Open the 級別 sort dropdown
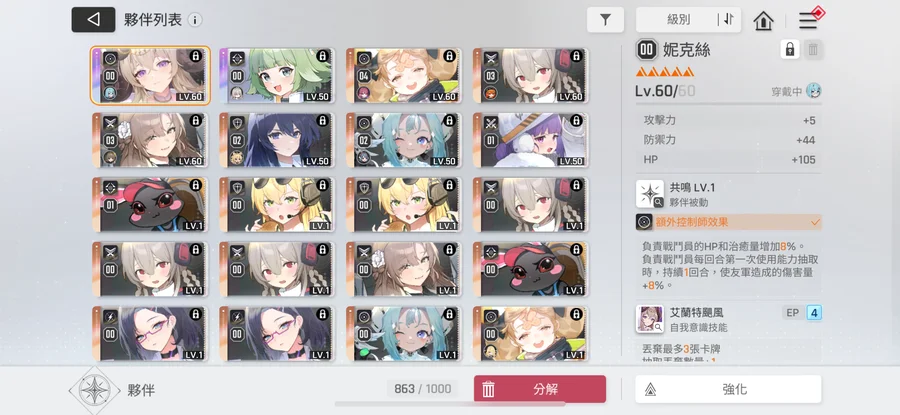Viewport: 900px width, 415px height. 678,20
